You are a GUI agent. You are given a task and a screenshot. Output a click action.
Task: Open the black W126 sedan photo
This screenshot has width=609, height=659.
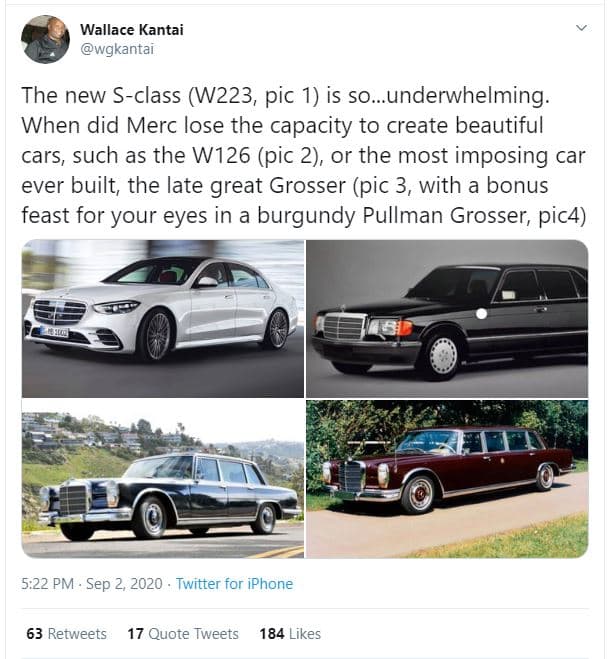[x=447, y=319]
